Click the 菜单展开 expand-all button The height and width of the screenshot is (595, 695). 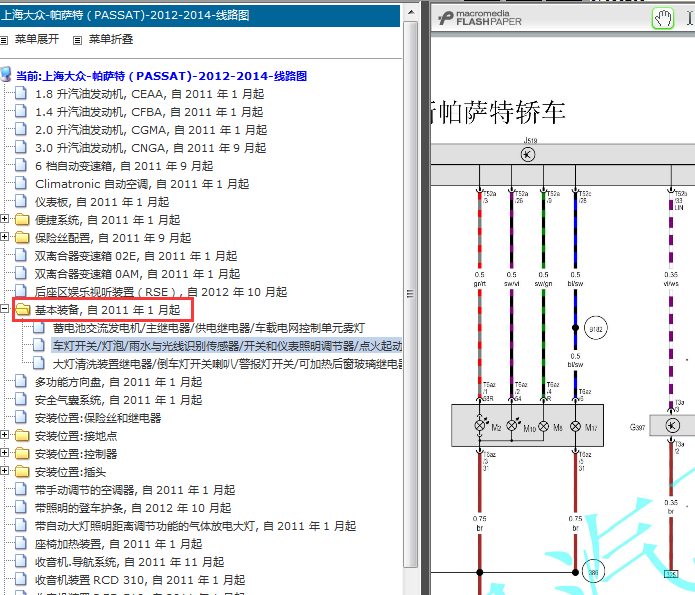pyautogui.click(x=37, y=39)
